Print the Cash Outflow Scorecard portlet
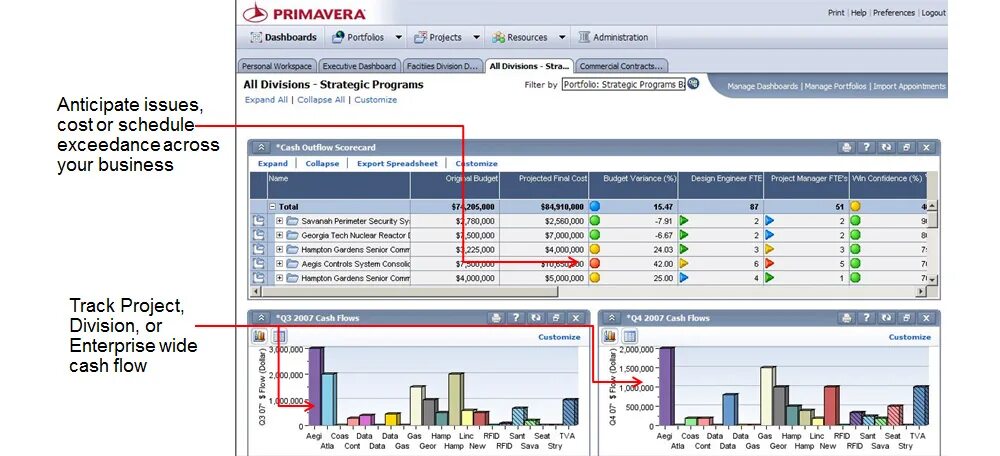Screen dimensions: 1000x456 846,147
